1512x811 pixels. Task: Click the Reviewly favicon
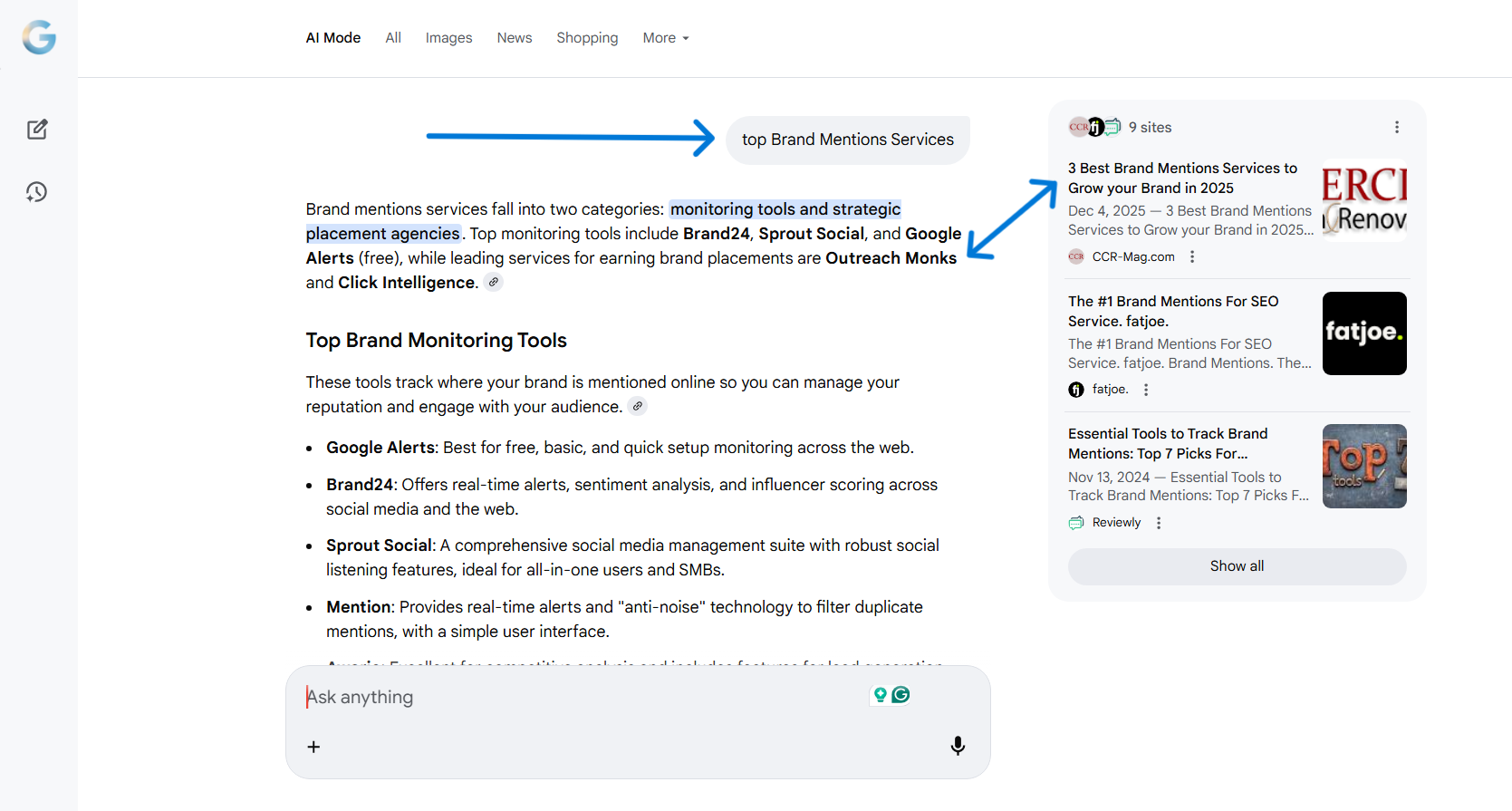1076,523
